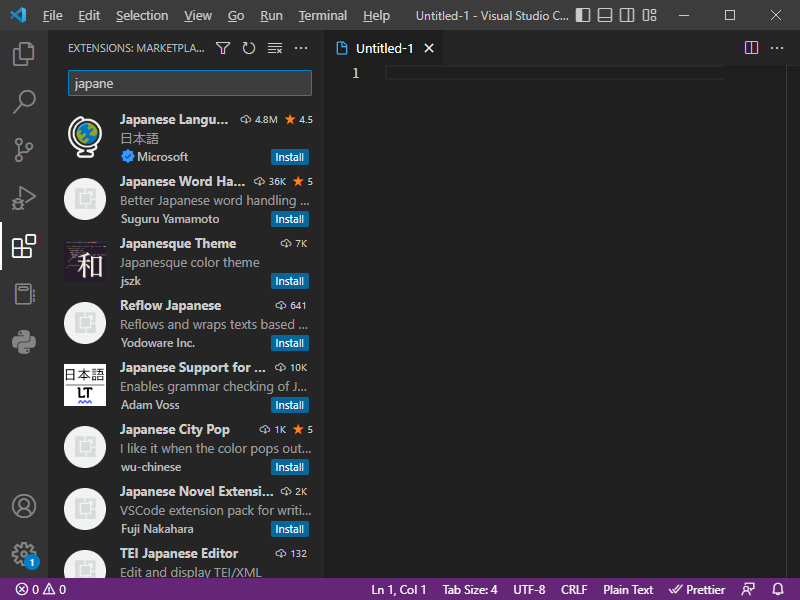Change indentation via Tab Size: 4
Viewport: 800px width, 600px height.
tap(469, 589)
